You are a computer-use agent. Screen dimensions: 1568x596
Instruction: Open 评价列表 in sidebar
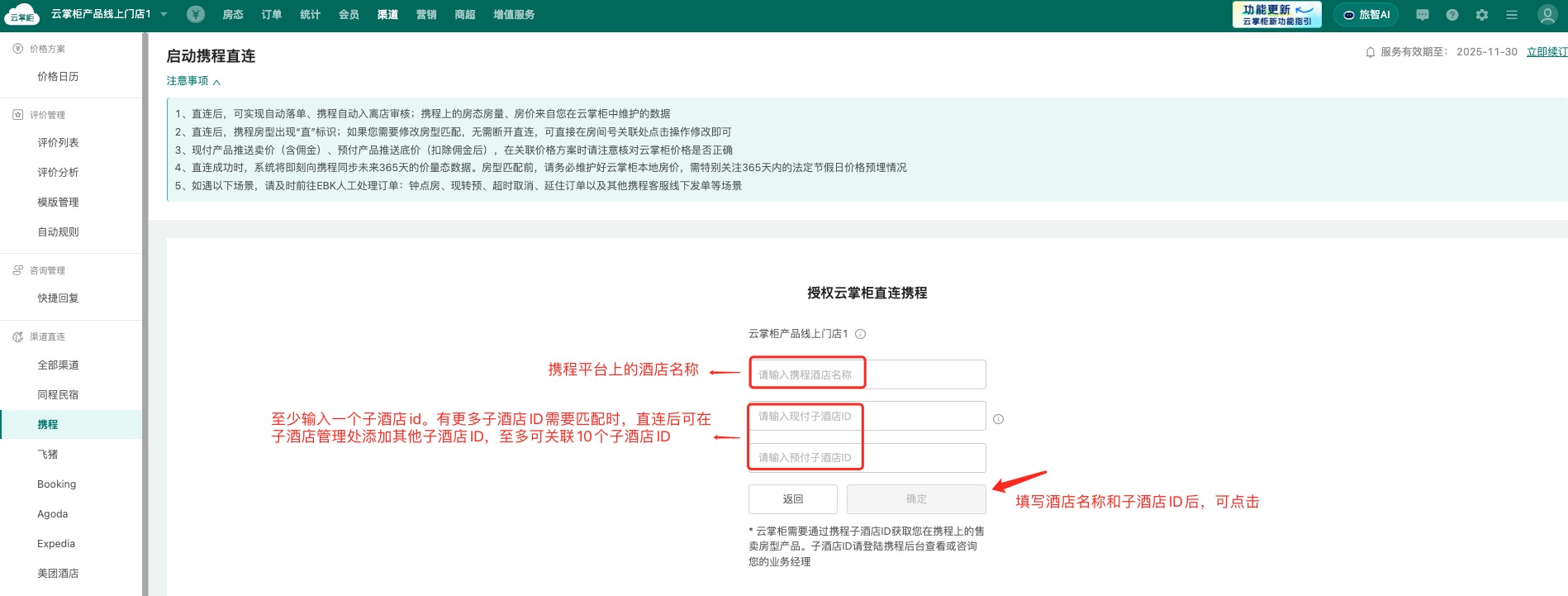click(x=58, y=142)
